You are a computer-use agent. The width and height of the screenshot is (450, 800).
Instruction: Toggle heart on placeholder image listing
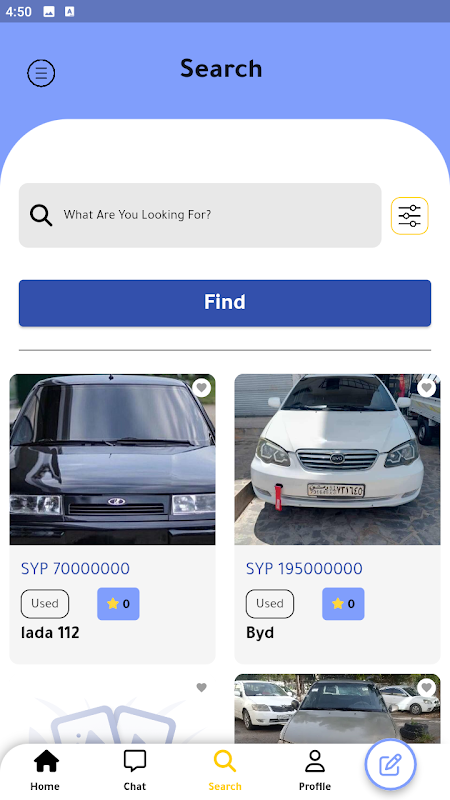pyautogui.click(x=202, y=688)
